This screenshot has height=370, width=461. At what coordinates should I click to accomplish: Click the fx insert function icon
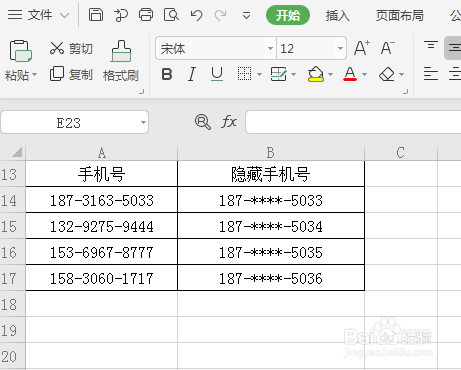point(229,122)
